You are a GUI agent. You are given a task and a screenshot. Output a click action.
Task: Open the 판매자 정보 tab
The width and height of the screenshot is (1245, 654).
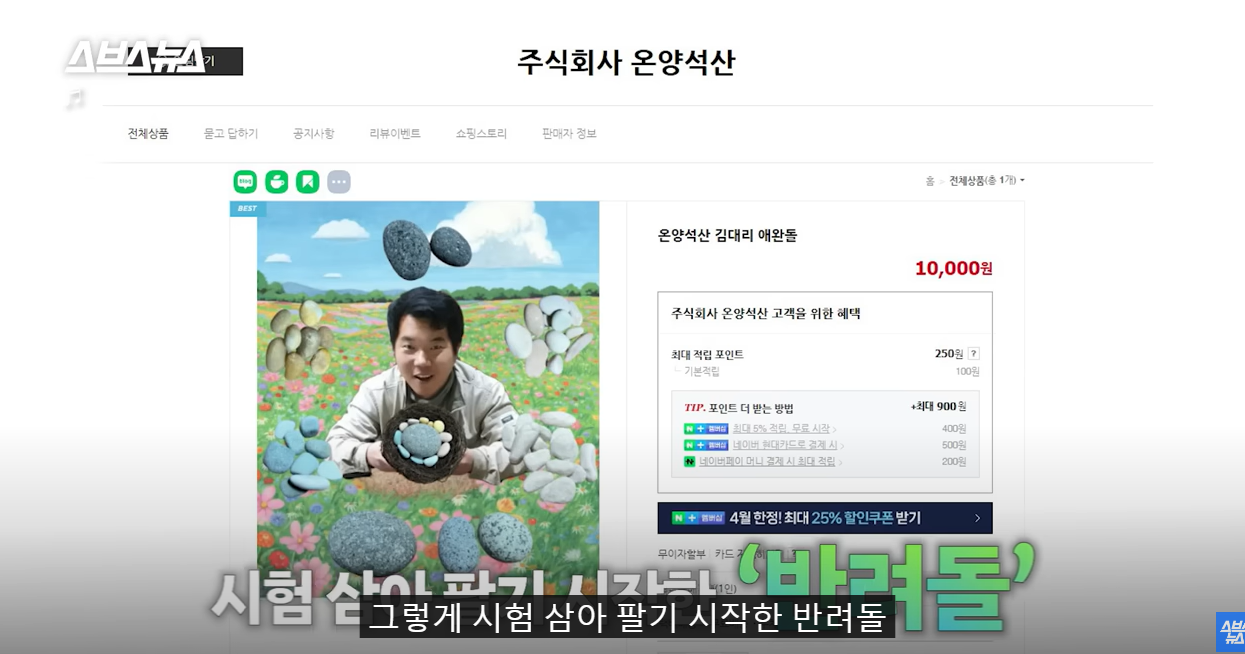569,133
